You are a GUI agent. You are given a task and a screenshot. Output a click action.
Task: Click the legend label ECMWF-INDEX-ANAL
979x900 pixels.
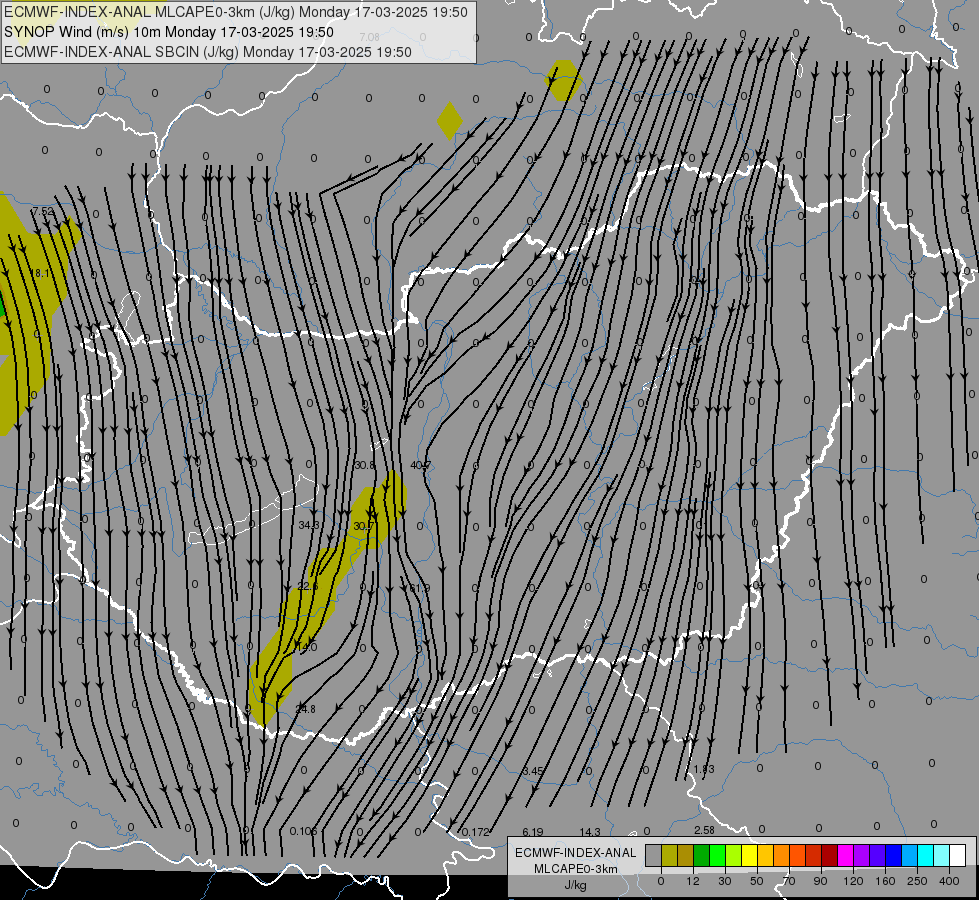click(x=576, y=853)
